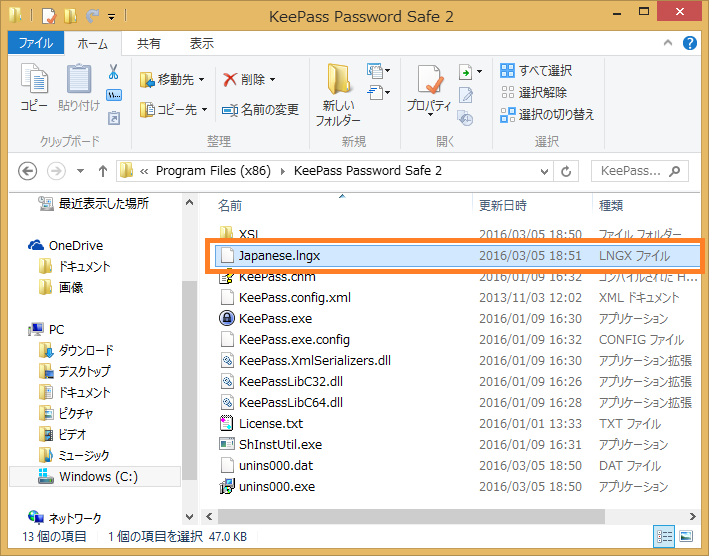Click the Paste clipboard icon
The height and width of the screenshot is (556, 709).
79,79
